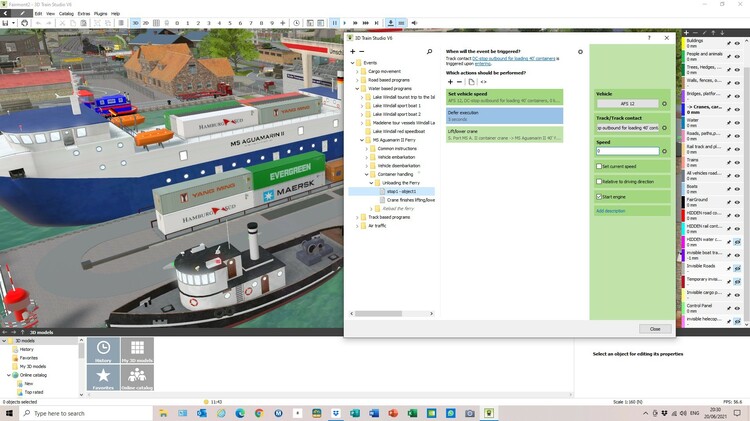
Task: Click the search magnifier in events panel
Action: [x=429, y=51]
